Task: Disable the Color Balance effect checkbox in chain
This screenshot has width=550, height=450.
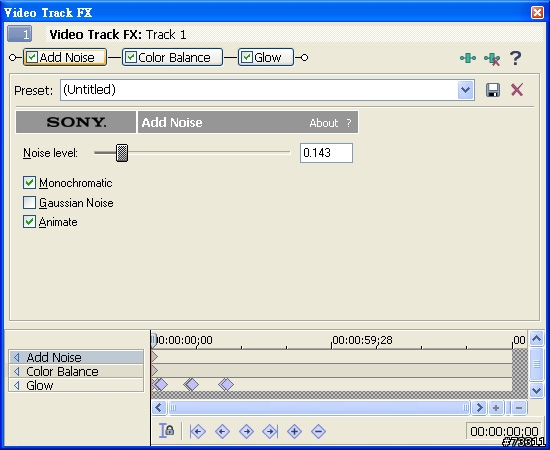Action: [131, 57]
